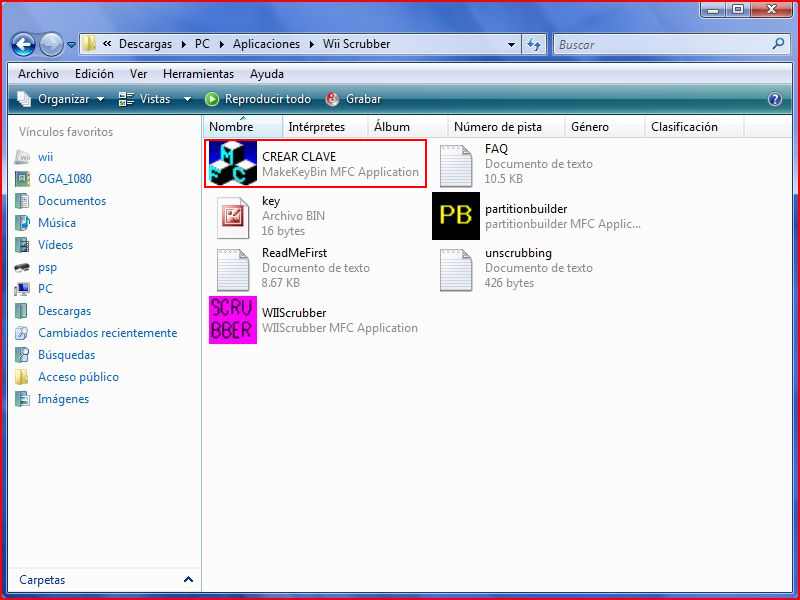
Task: Click the Carpetas label
Action: (x=42, y=580)
